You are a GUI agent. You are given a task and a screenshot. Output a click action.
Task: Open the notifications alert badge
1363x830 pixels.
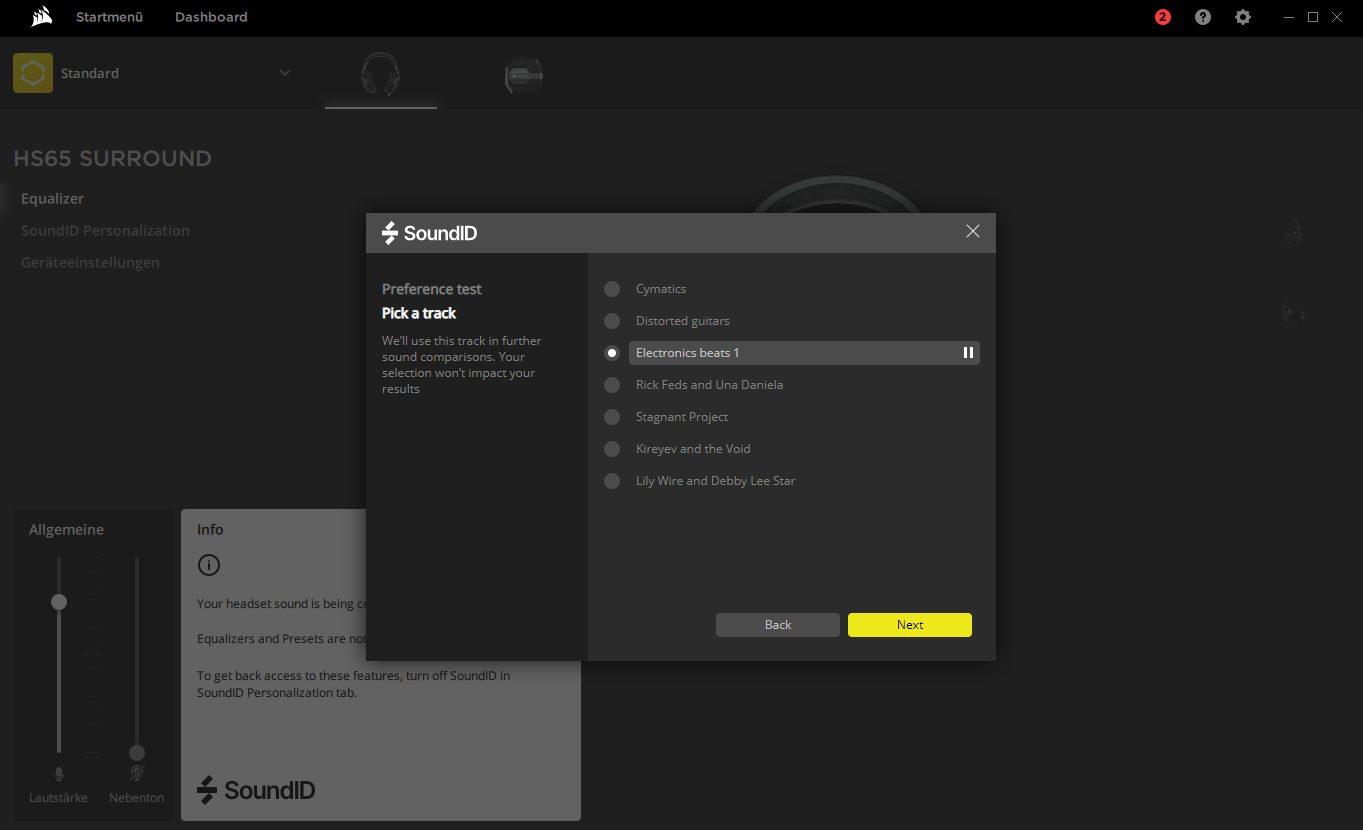point(1162,17)
